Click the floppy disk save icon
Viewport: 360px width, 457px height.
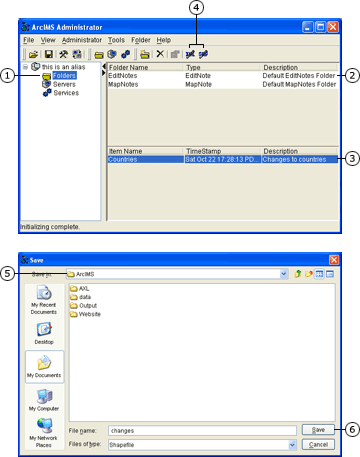pyautogui.click(x=49, y=54)
